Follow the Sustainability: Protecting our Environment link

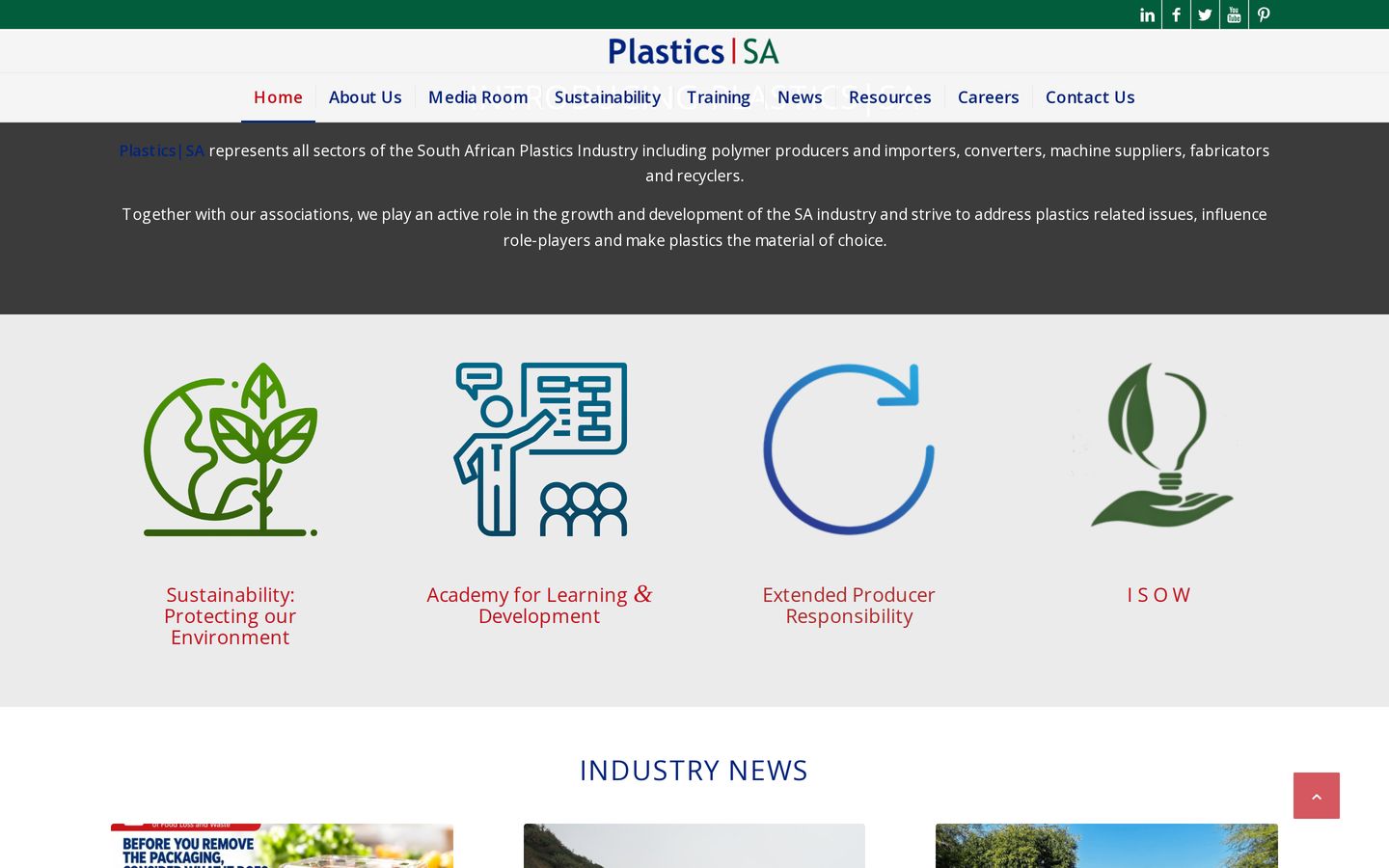pos(231,616)
